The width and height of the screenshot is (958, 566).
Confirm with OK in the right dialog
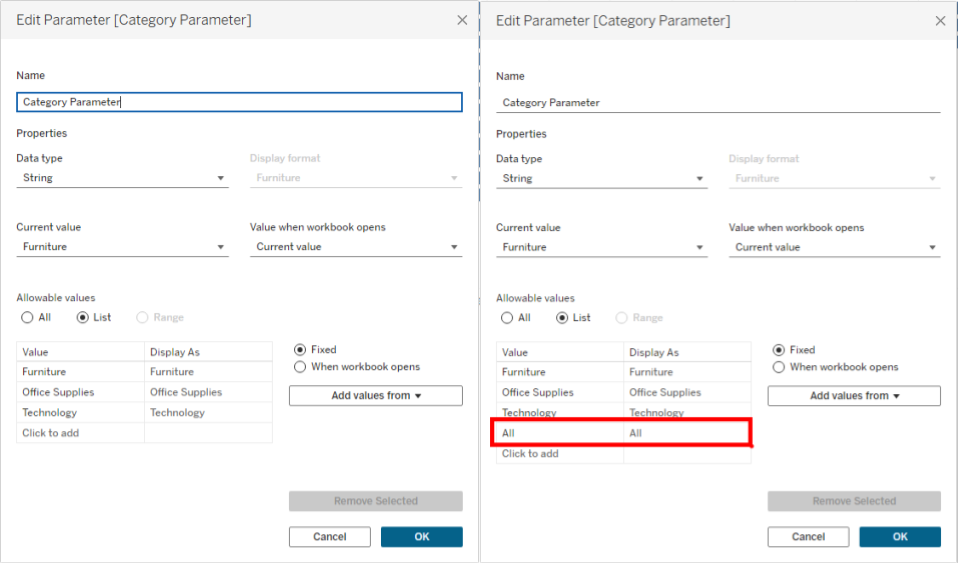pos(900,537)
